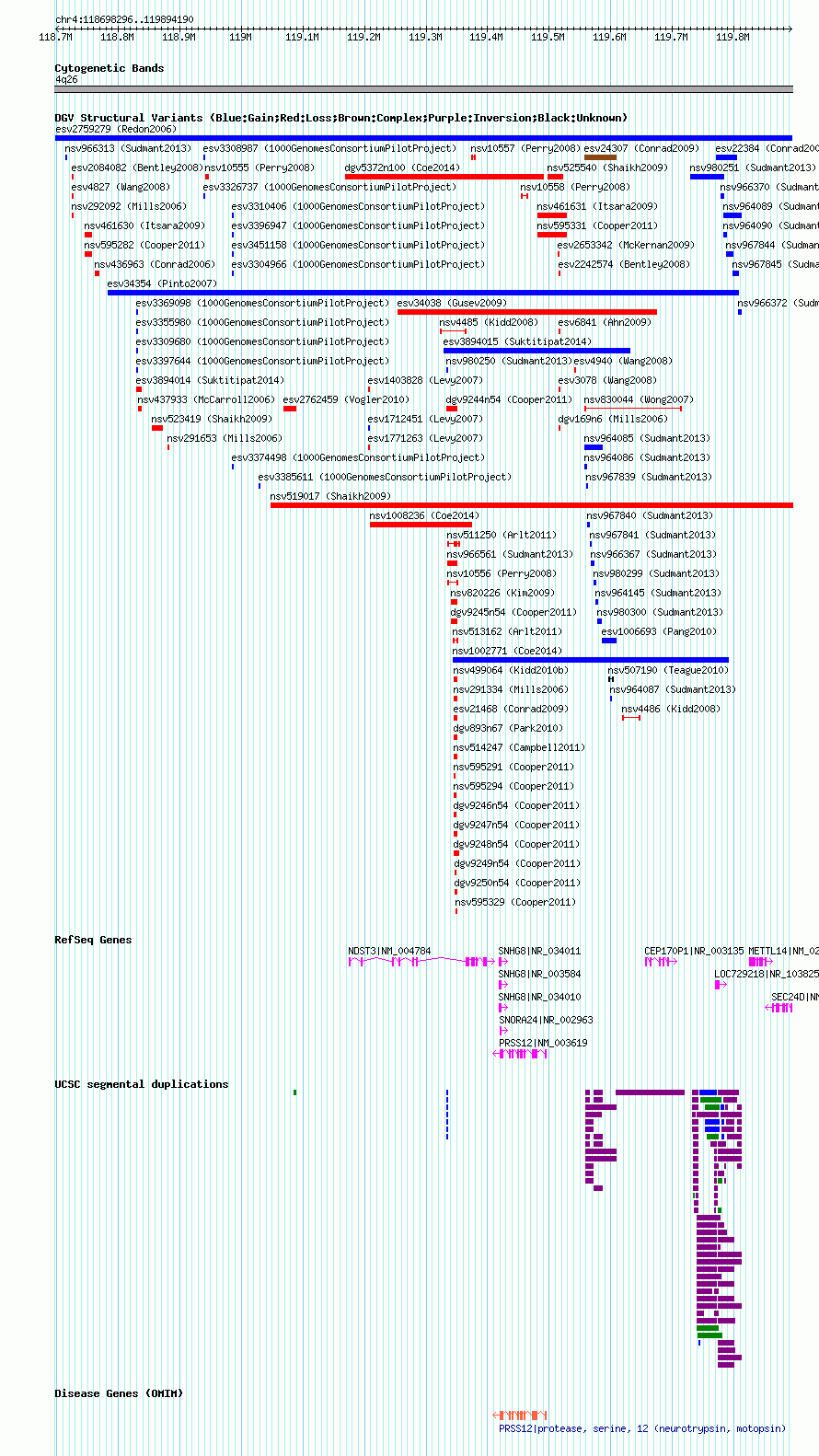819x1456 pixels.
Task: Open variant nsv514247 (Campbell2011)
Action: (x=518, y=747)
